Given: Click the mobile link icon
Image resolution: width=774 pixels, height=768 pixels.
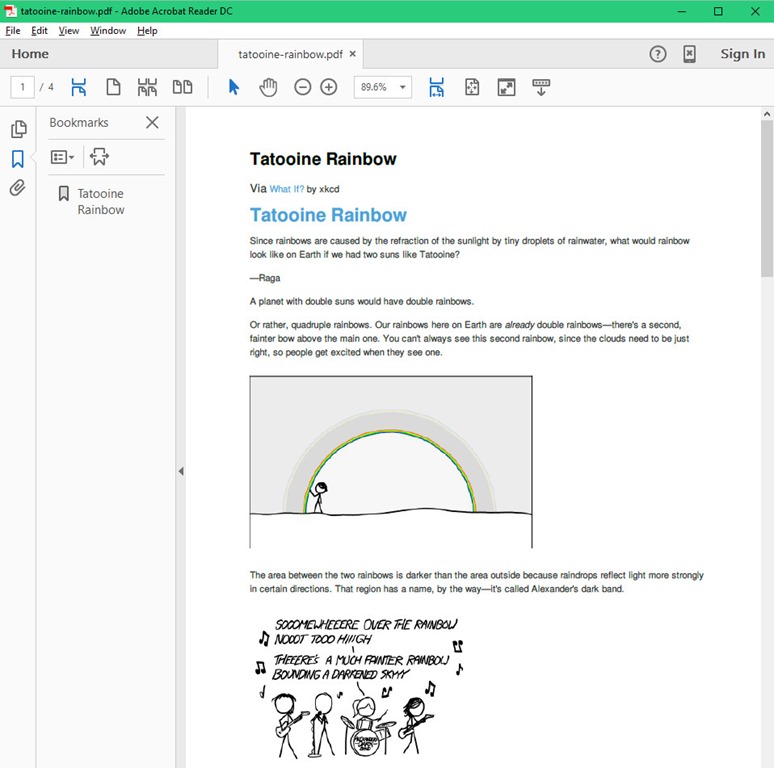Looking at the screenshot, I should tap(690, 54).
